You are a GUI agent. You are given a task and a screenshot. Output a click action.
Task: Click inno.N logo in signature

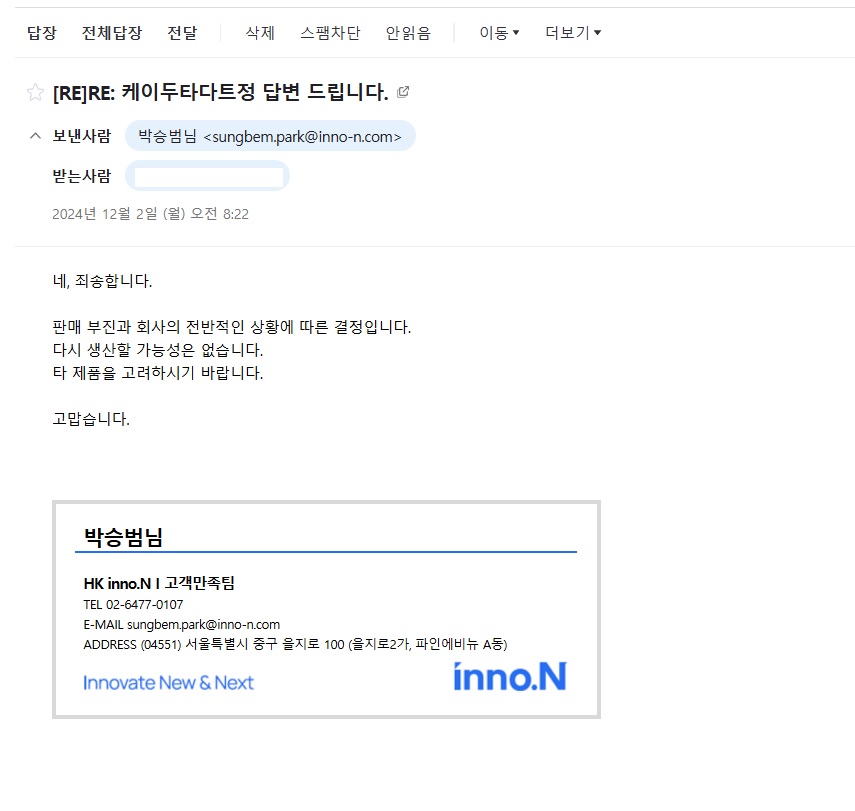(x=510, y=677)
